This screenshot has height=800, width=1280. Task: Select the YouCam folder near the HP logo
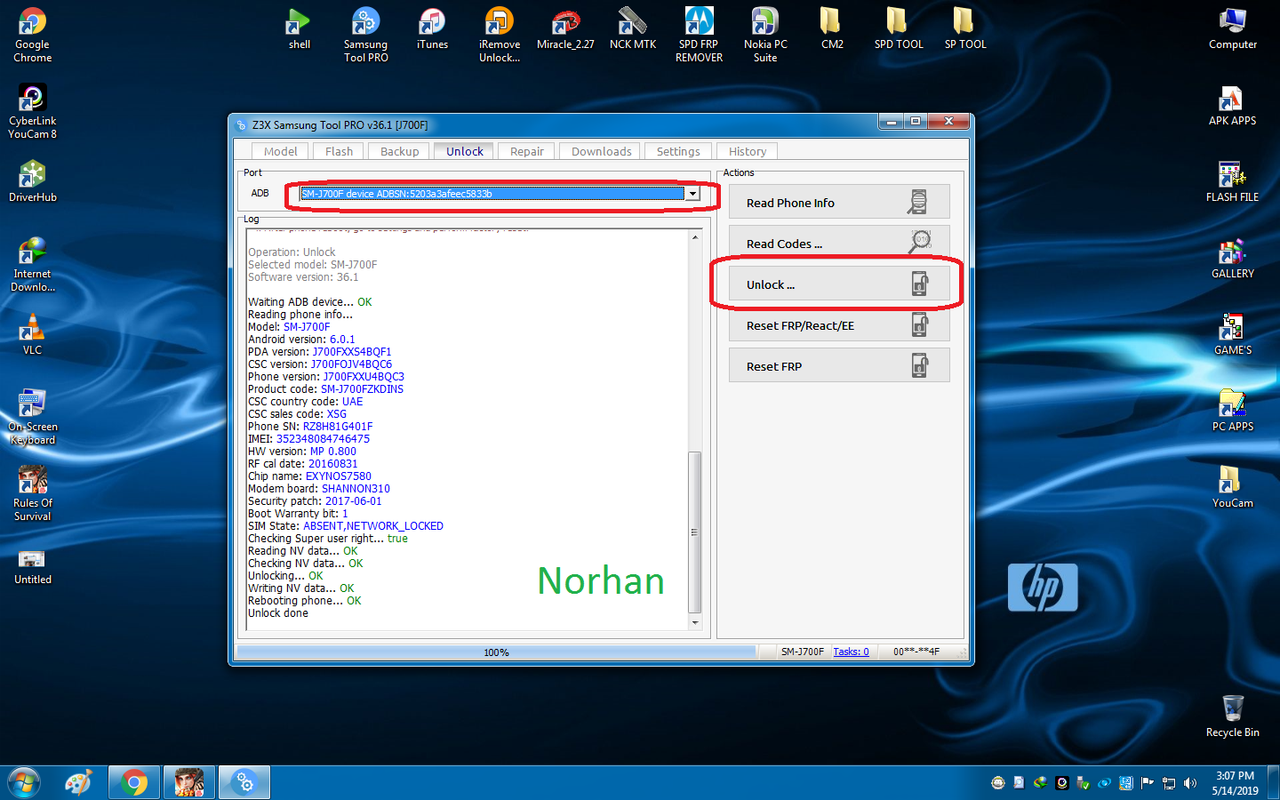point(1232,487)
